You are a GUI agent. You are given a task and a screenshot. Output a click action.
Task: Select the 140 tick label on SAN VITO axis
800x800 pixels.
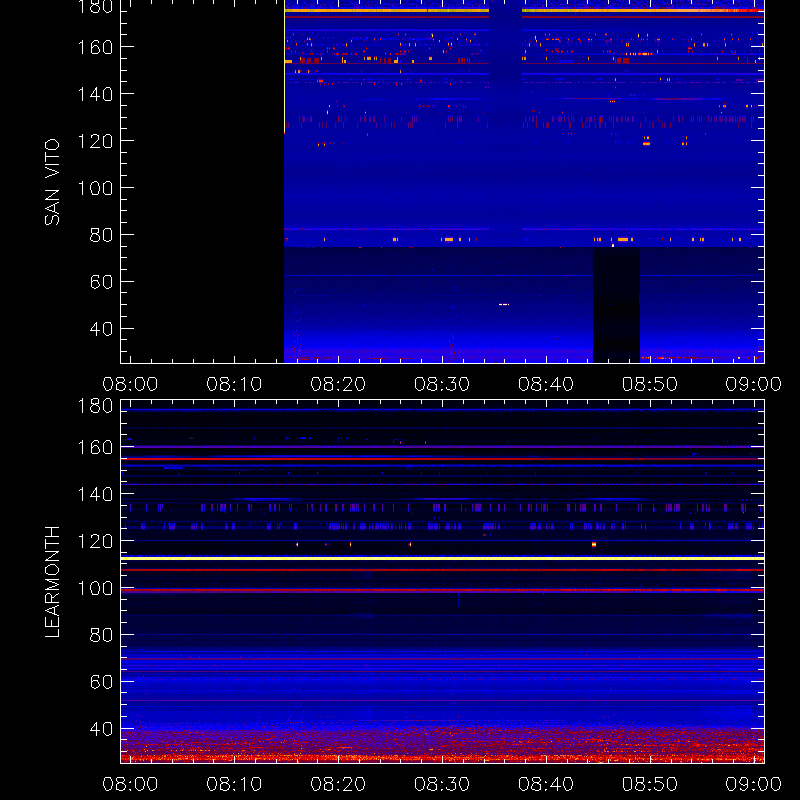tap(95, 94)
